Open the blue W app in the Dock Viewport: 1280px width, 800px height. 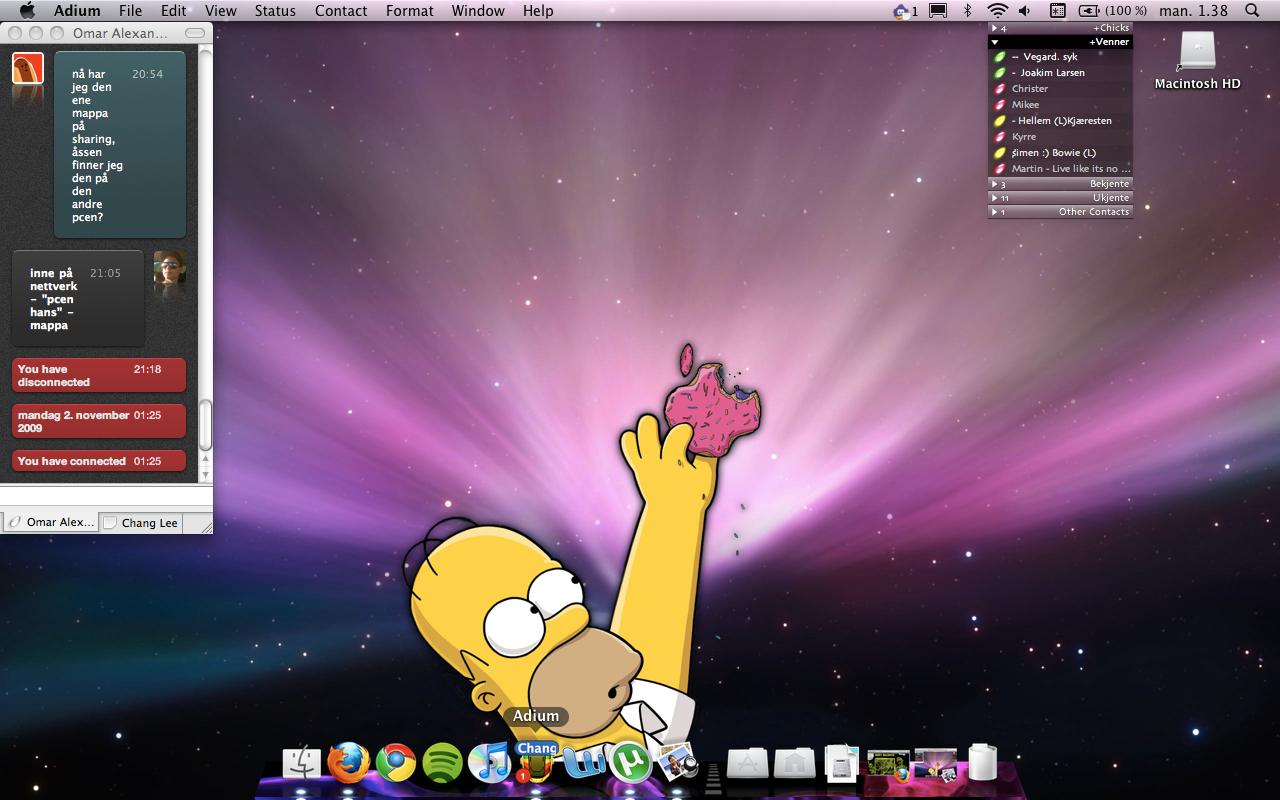(x=584, y=763)
